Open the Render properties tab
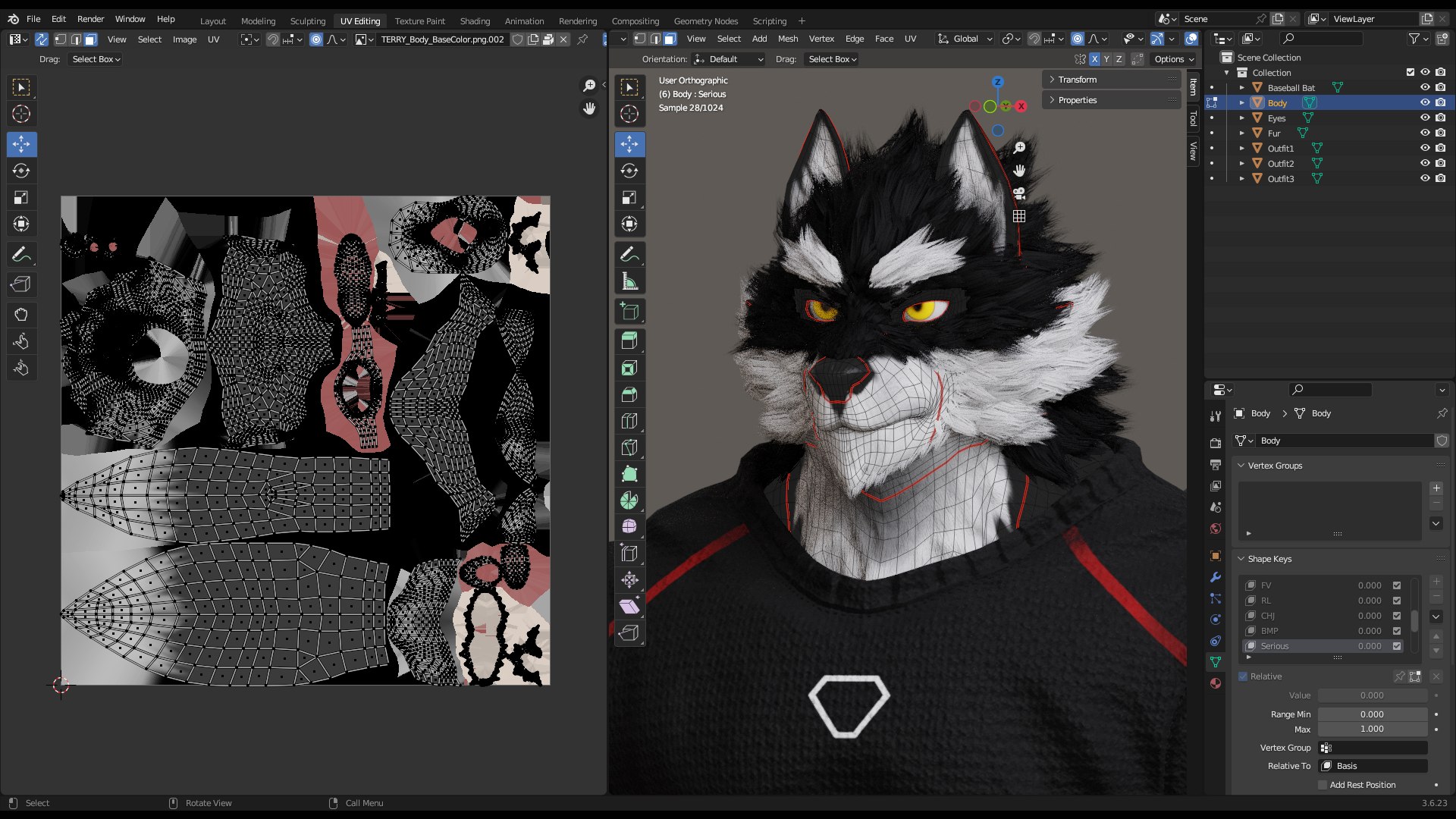Image resolution: width=1456 pixels, height=819 pixels. [1216, 443]
